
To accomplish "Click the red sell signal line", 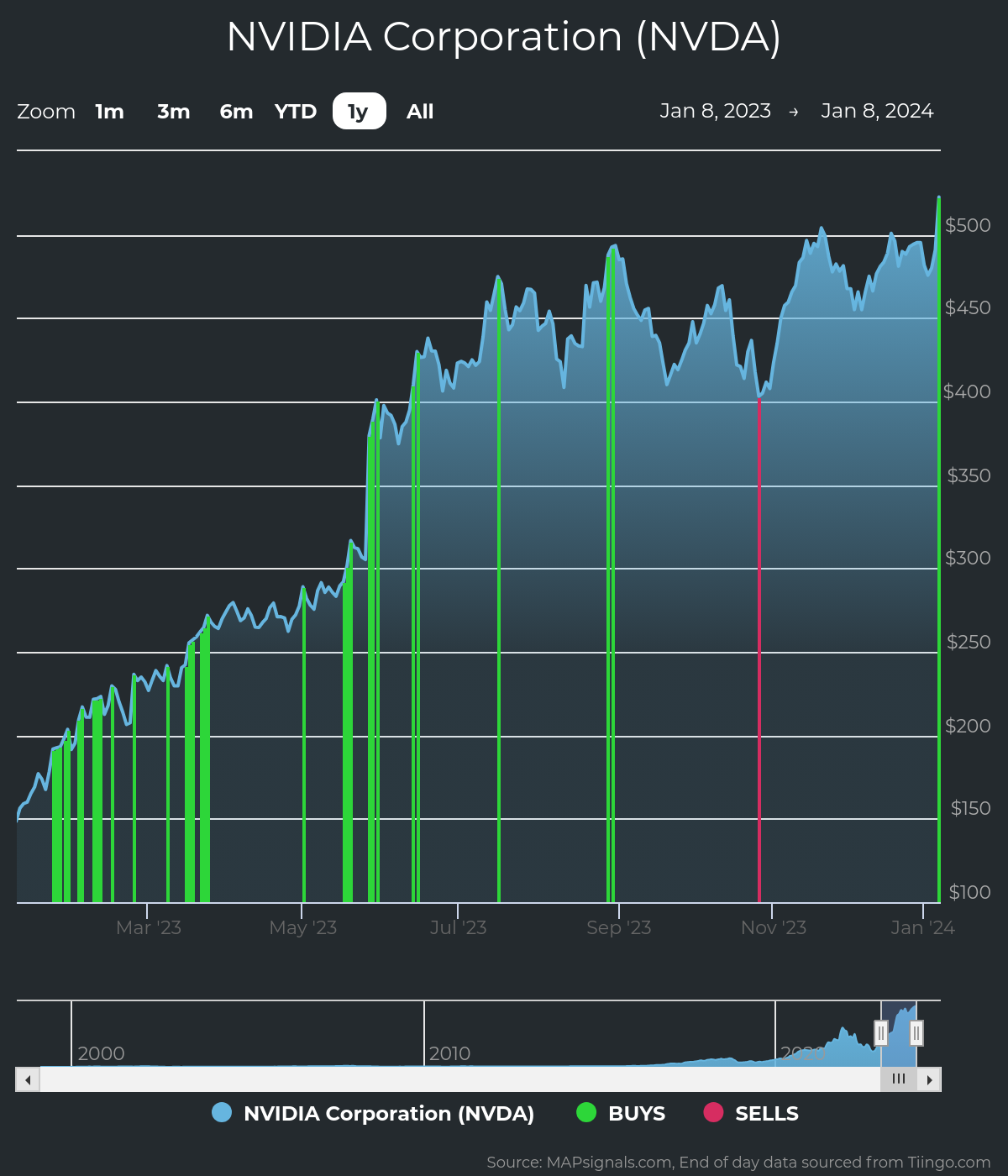I will pos(759,648).
